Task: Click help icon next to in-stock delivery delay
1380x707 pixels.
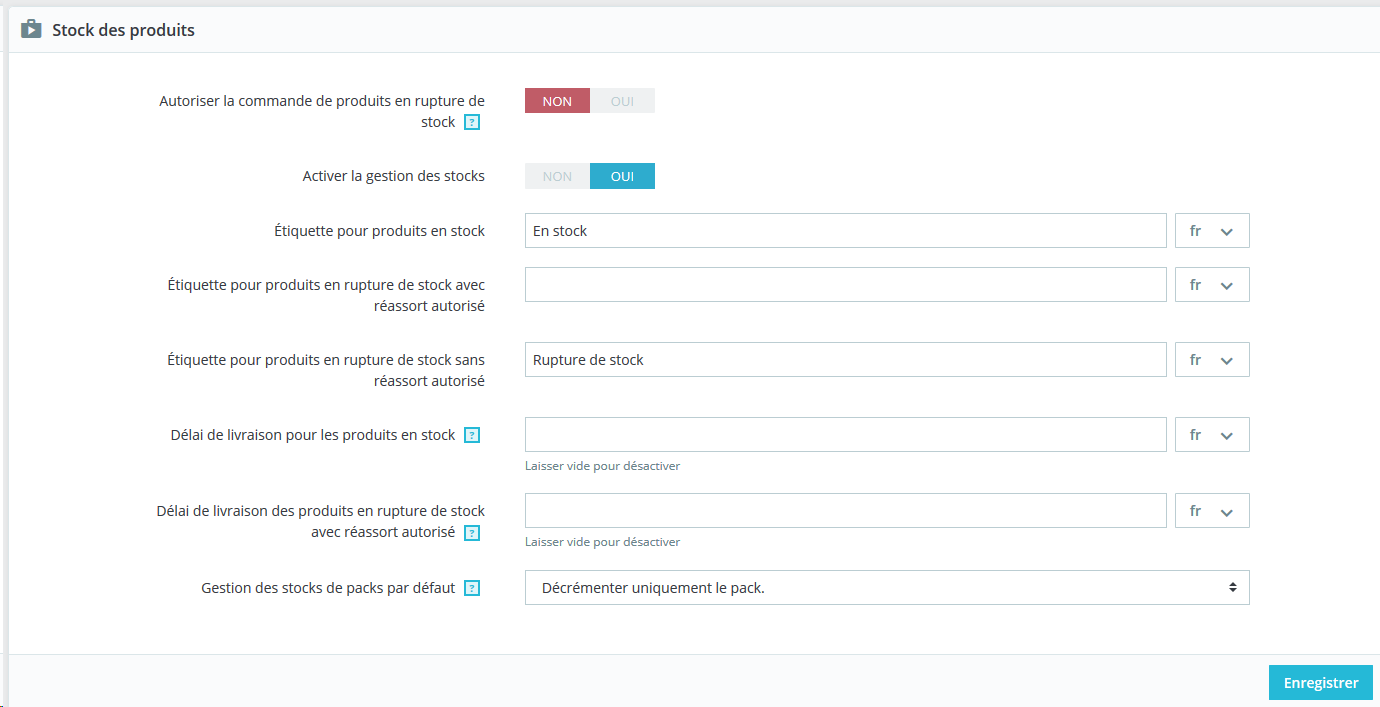Action: point(472,436)
